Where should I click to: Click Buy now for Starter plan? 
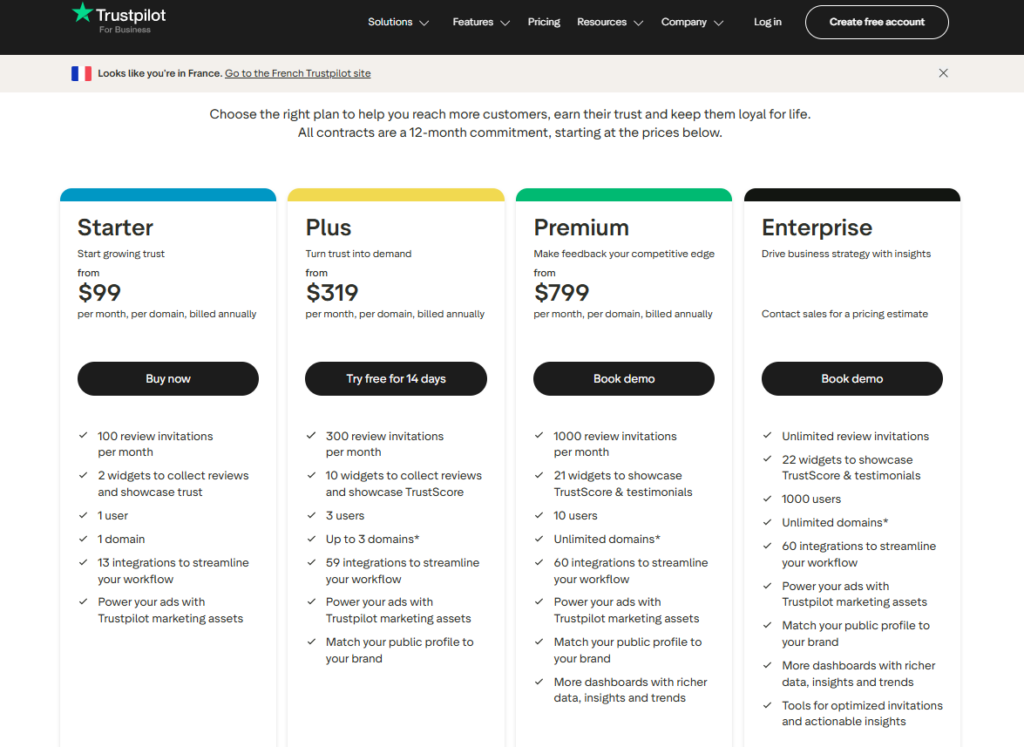click(168, 379)
